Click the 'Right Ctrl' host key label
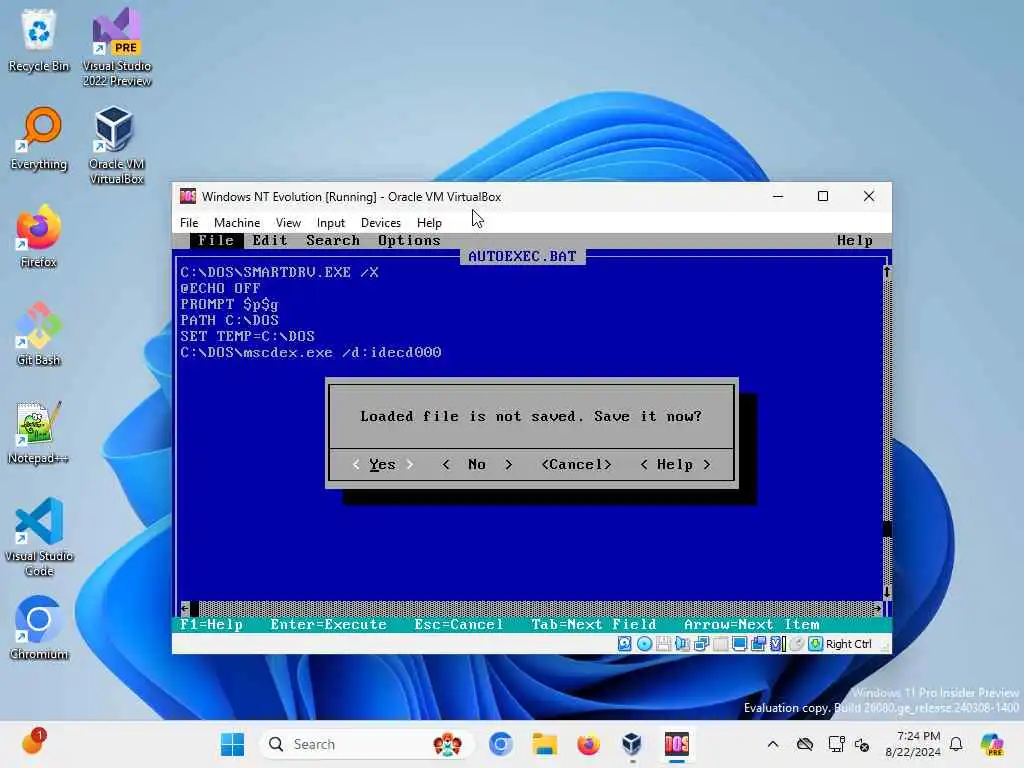The height and width of the screenshot is (768, 1024). [848, 644]
